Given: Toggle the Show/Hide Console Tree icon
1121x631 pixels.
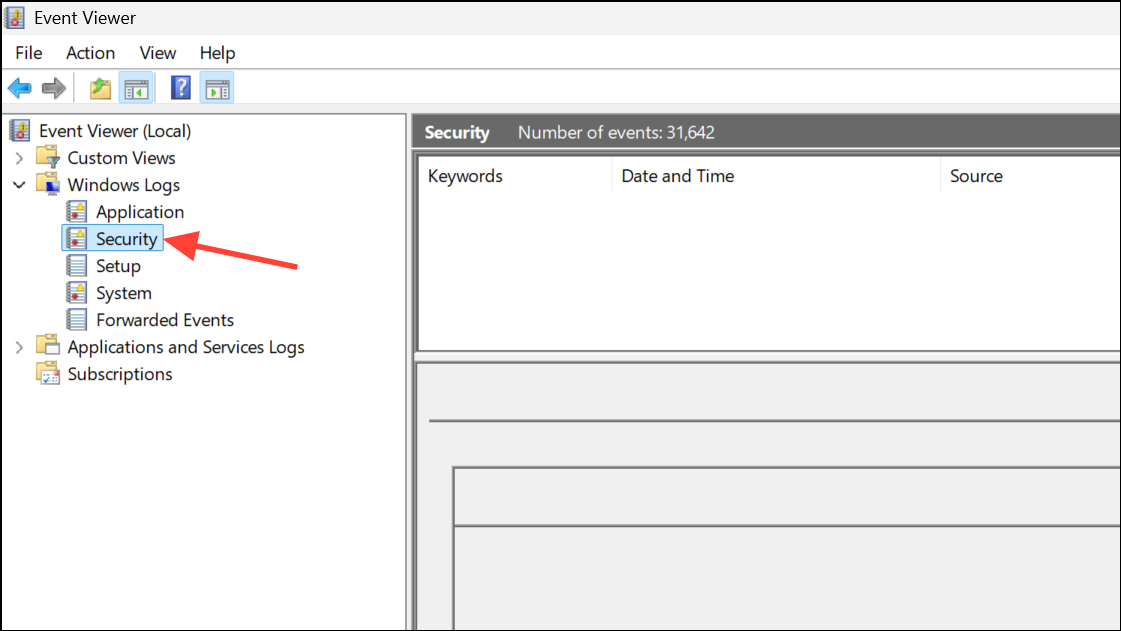Looking at the screenshot, I should pyautogui.click(x=136, y=89).
